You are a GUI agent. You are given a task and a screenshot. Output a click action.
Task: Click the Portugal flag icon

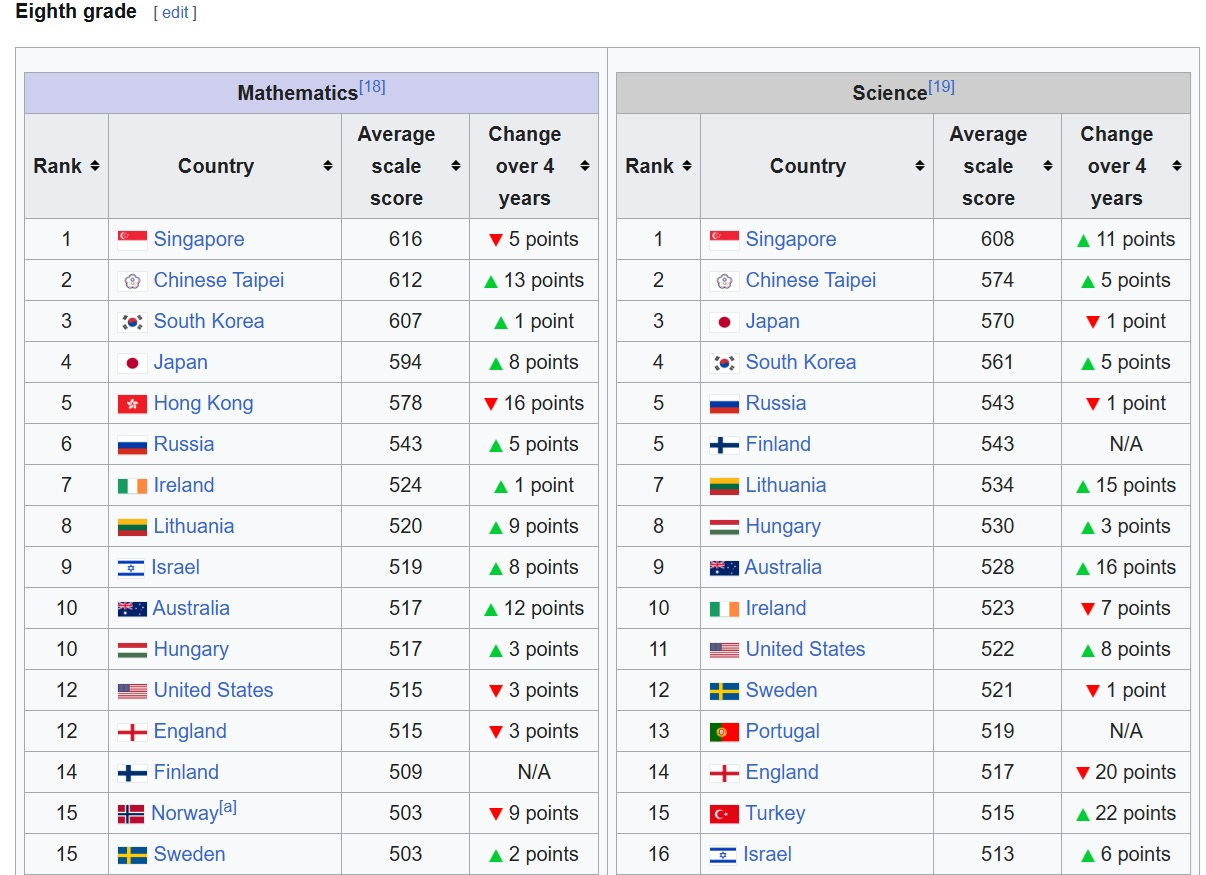click(724, 731)
